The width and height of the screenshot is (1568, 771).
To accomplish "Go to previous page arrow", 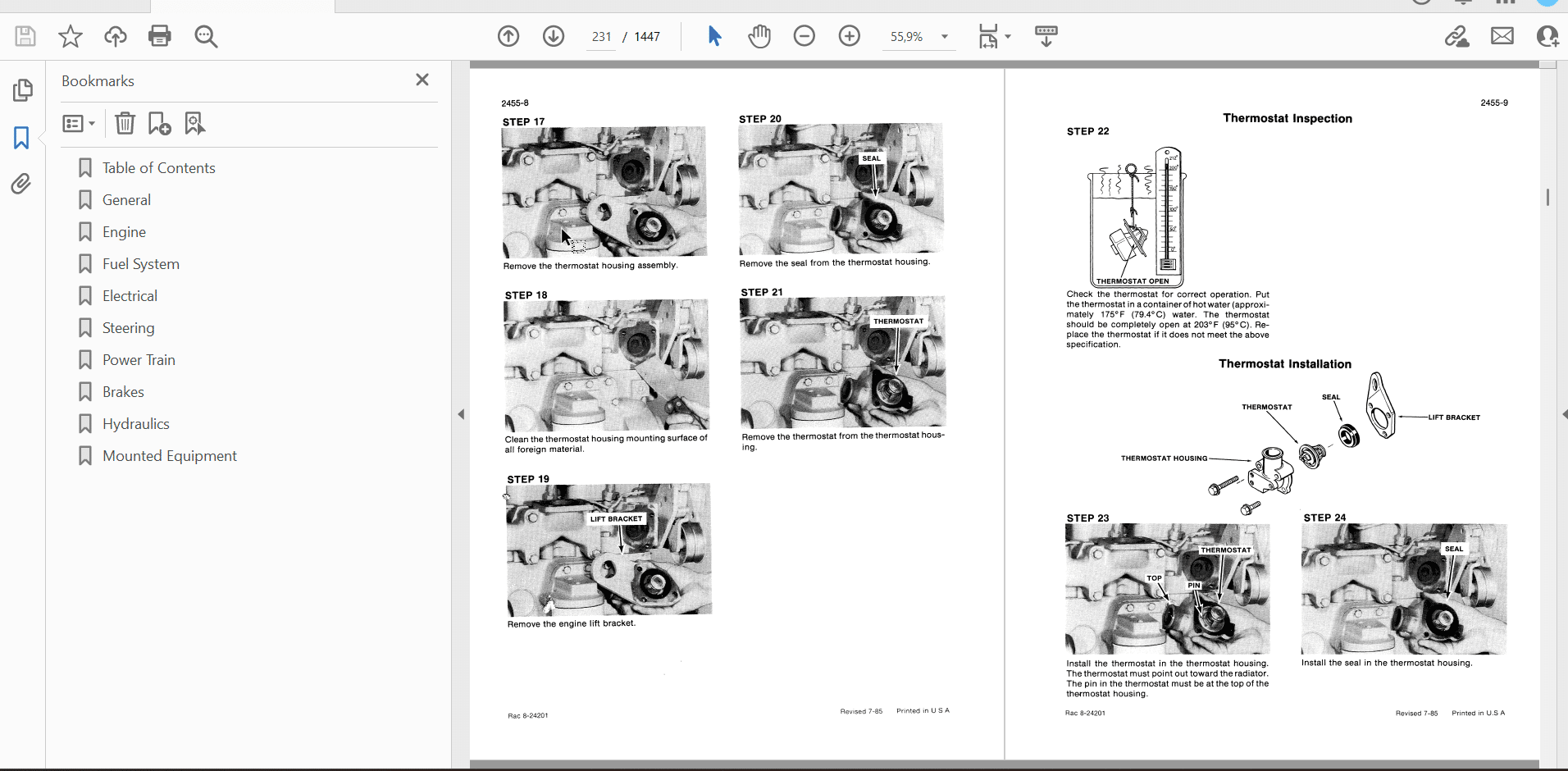I will point(508,36).
